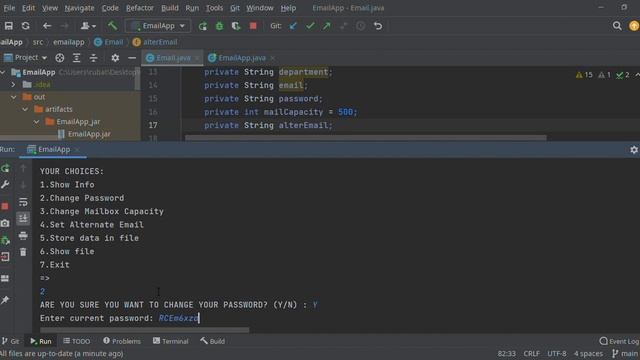Stop process in Run panel sidebar
Image resolution: width=640 pixels, height=360 pixels.
click(5, 207)
